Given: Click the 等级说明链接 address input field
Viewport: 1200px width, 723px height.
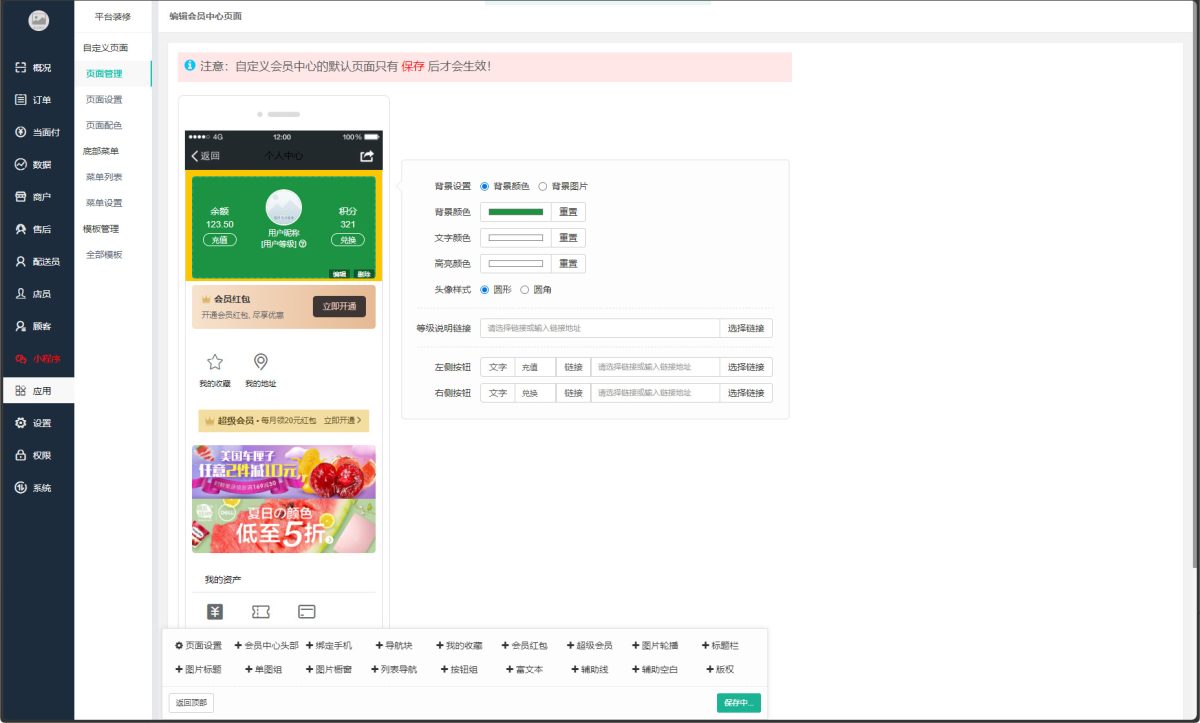Looking at the screenshot, I should tap(600, 328).
